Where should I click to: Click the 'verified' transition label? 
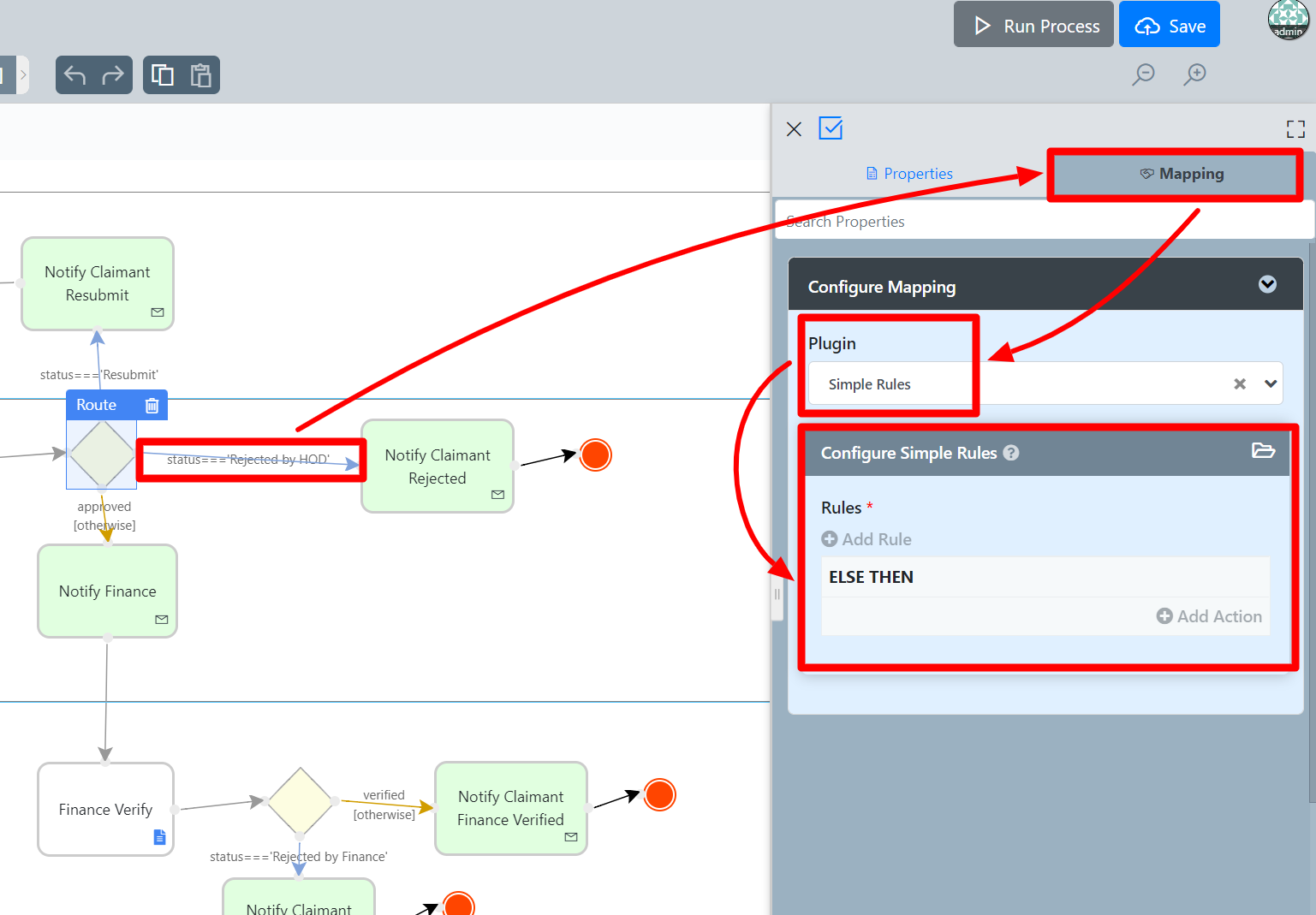(x=384, y=795)
